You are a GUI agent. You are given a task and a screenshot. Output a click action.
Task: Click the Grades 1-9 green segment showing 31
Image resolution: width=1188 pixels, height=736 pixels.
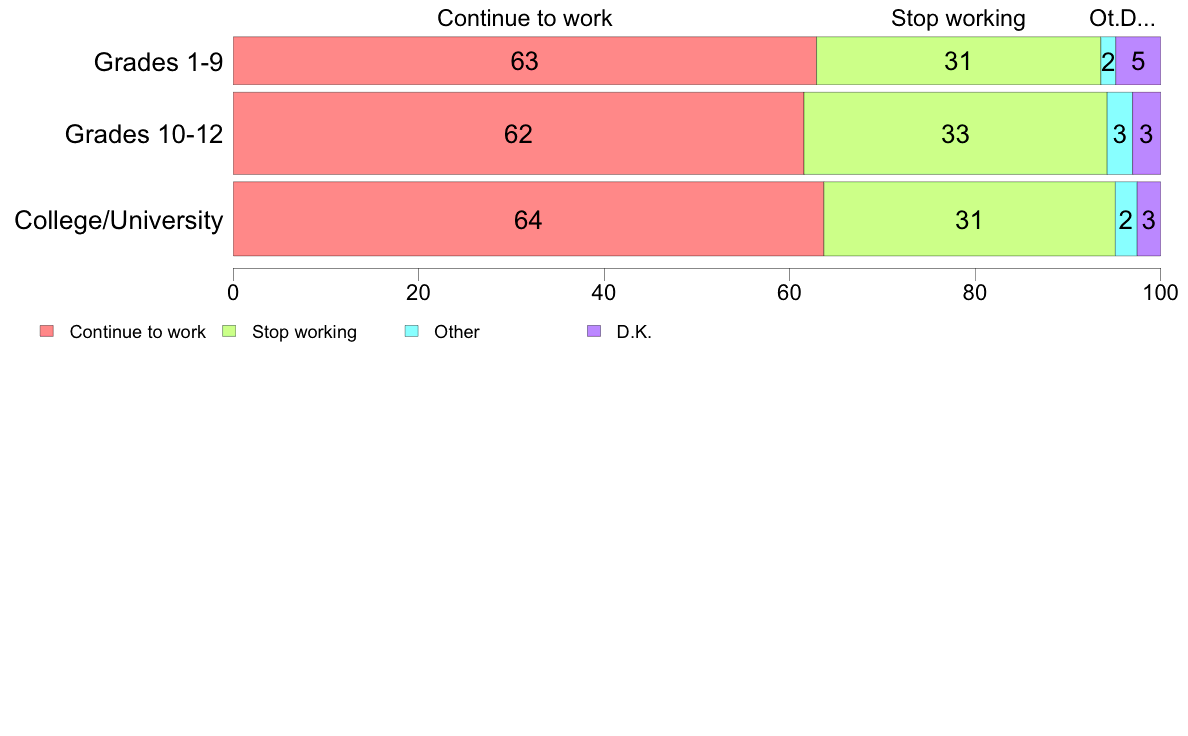(958, 61)
